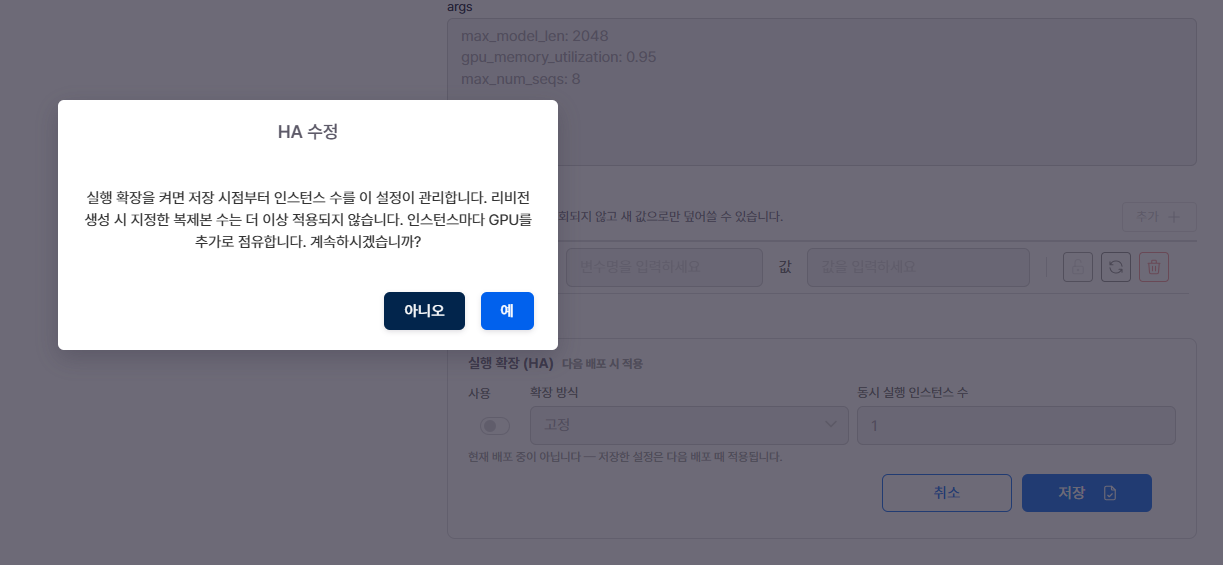The height and width of the screenshot is (565, 1223).
Task: Click the 실행 확장 (HA) section heading
Action: pos(511,363)
